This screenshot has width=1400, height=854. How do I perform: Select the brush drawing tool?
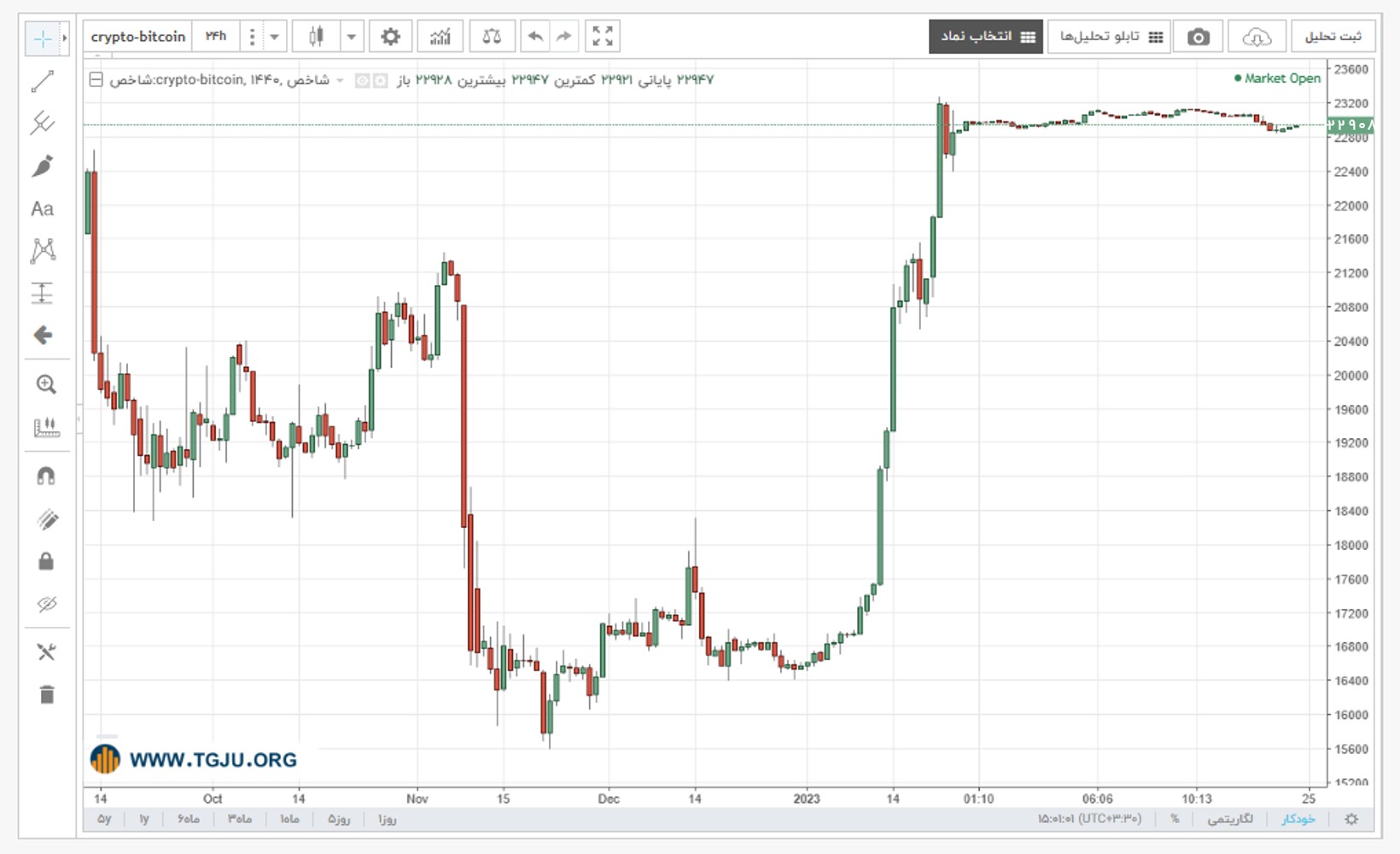42,166
